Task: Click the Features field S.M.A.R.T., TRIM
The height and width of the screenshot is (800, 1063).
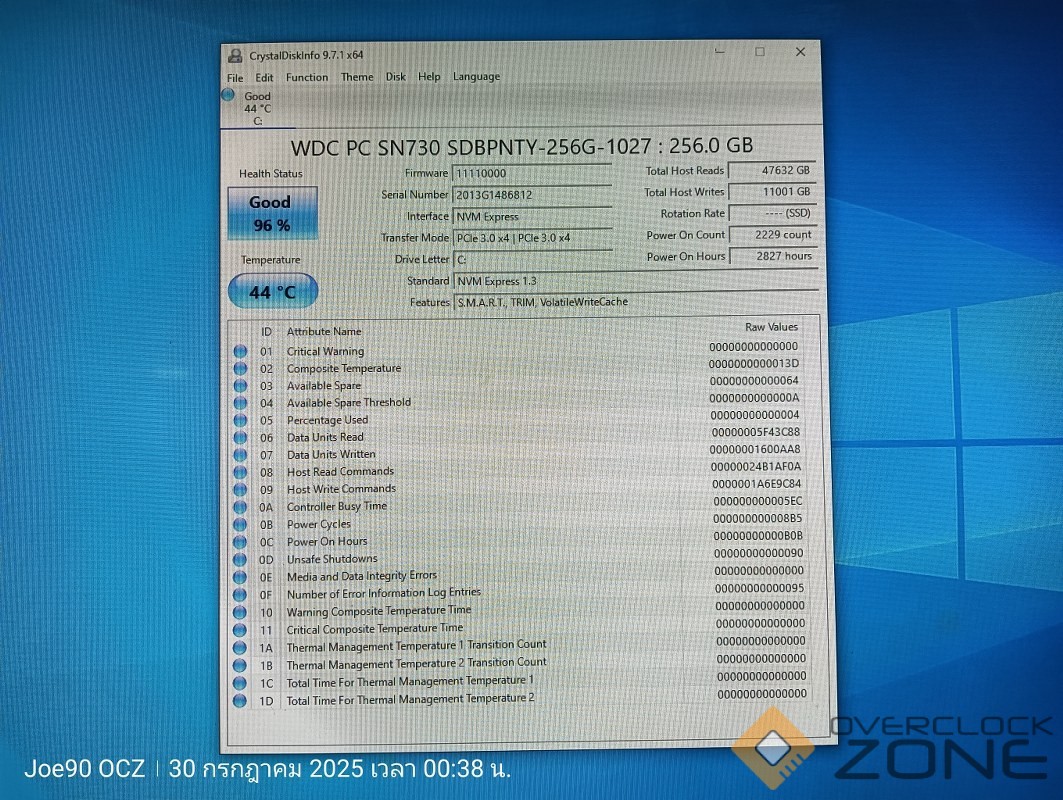Action: coord(635,302)
